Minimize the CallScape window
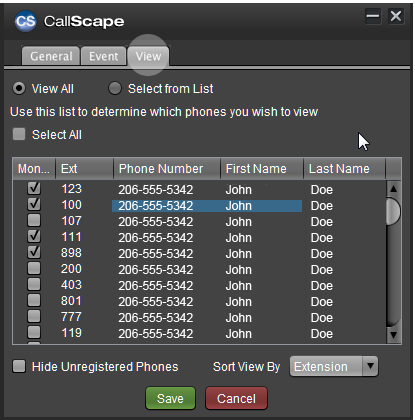The width and height of the screenshot is (415, 420). point(373,16)
